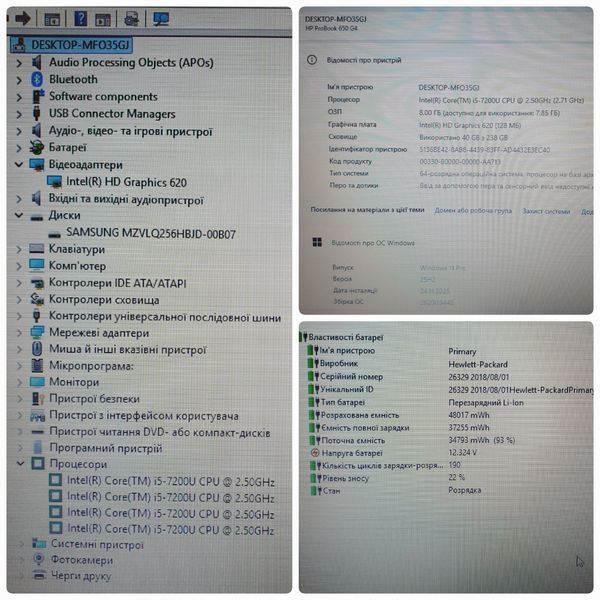Select the DESKTOP-MFO35GJ root node
600x600 pixels.
(71, 45)
